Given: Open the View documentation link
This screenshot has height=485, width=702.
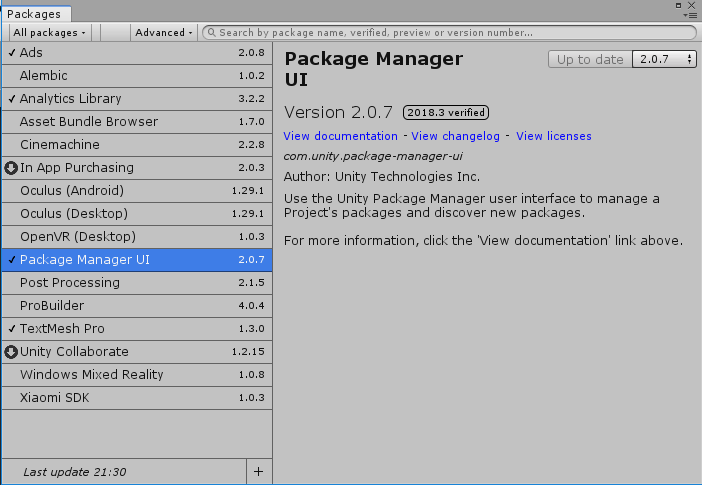Looking at the screenshot, I should click(340, 136).
